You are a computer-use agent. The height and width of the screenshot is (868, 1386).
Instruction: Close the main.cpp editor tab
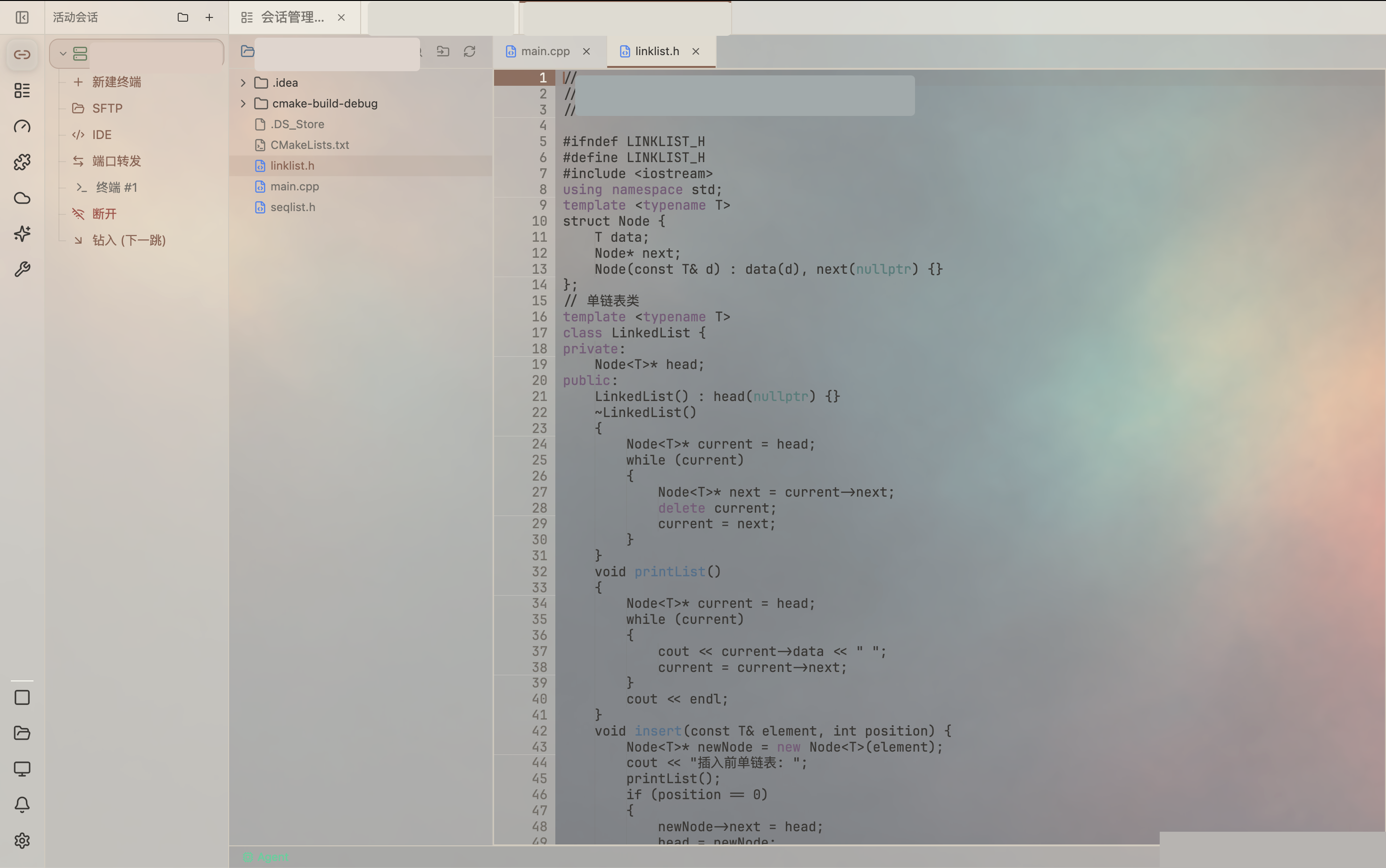[x=586, y=51]
